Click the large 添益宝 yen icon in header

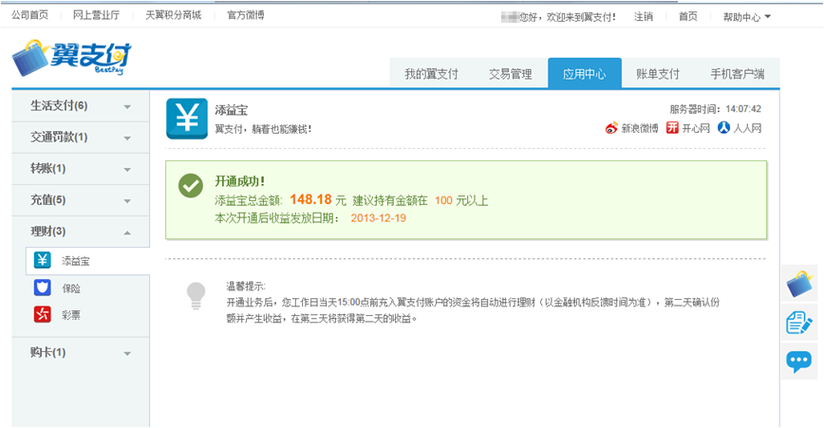[187, 119]
